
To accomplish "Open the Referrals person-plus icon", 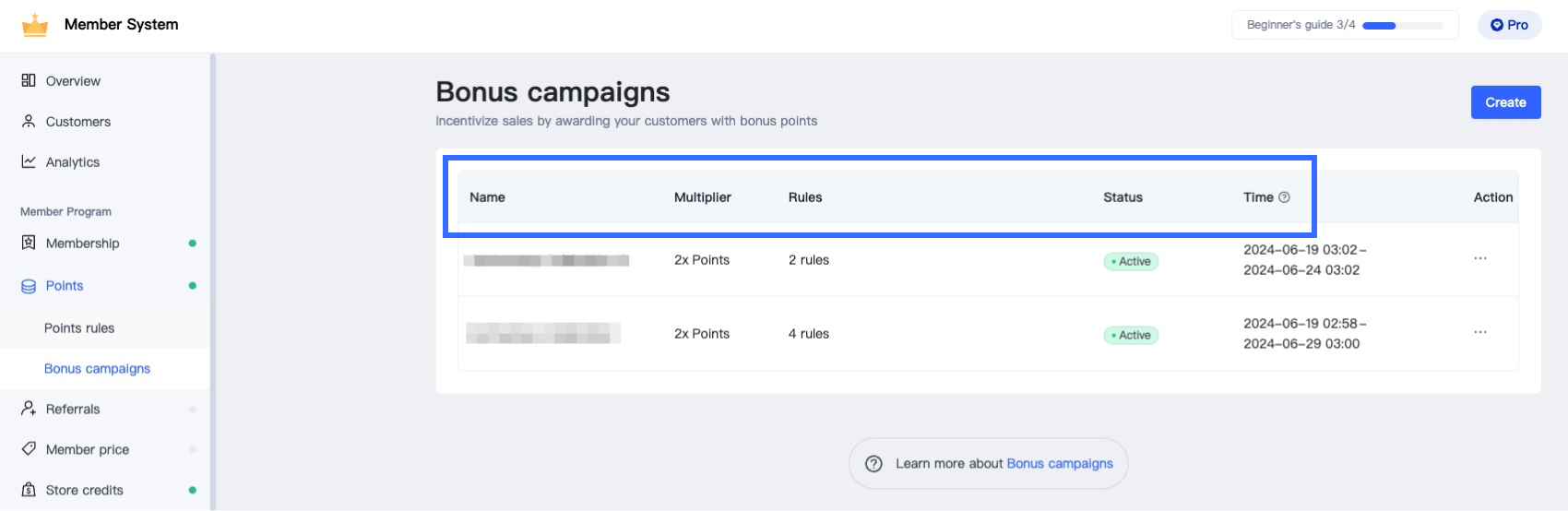I will (x=29, y=409).
